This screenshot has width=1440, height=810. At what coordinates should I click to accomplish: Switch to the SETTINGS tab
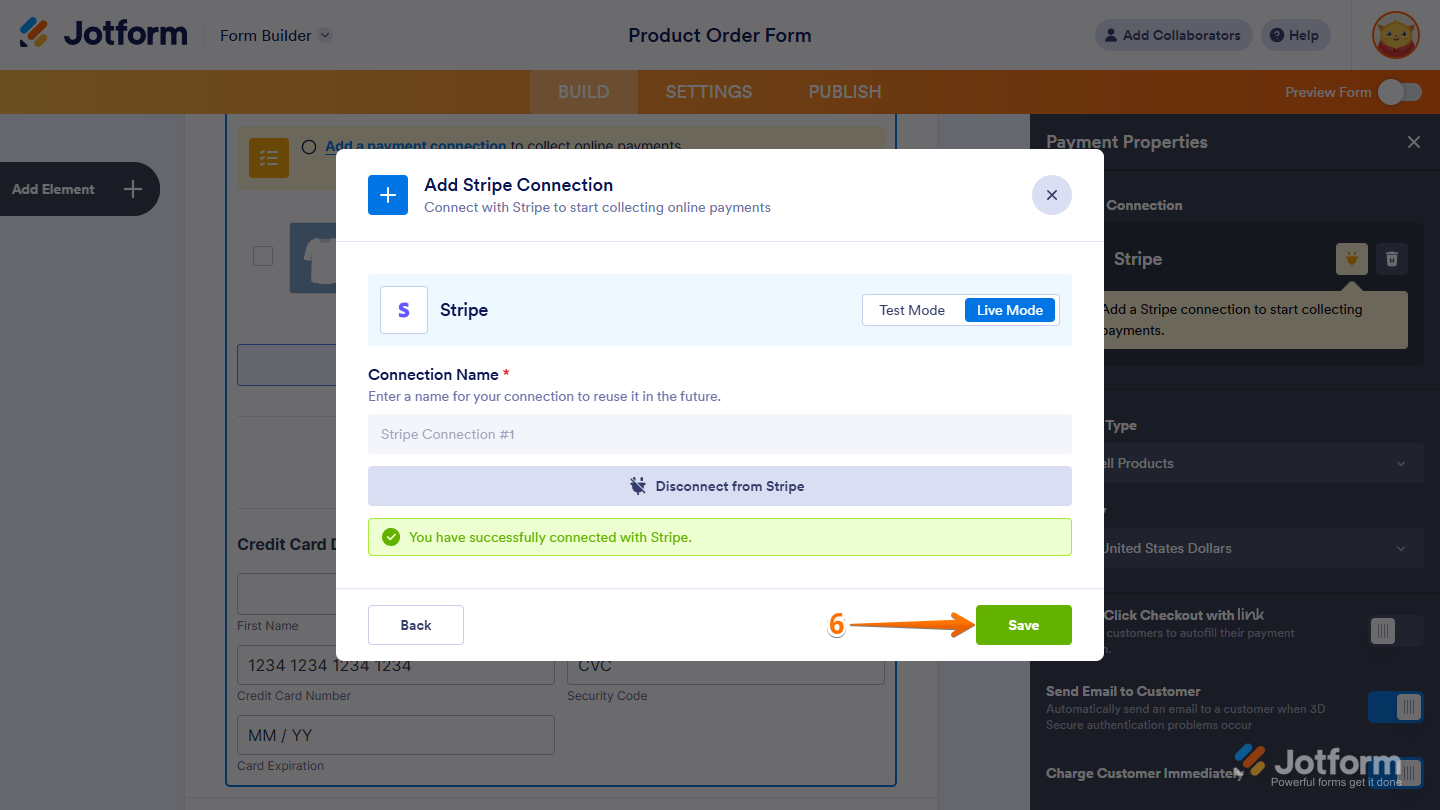pos(708,91)
